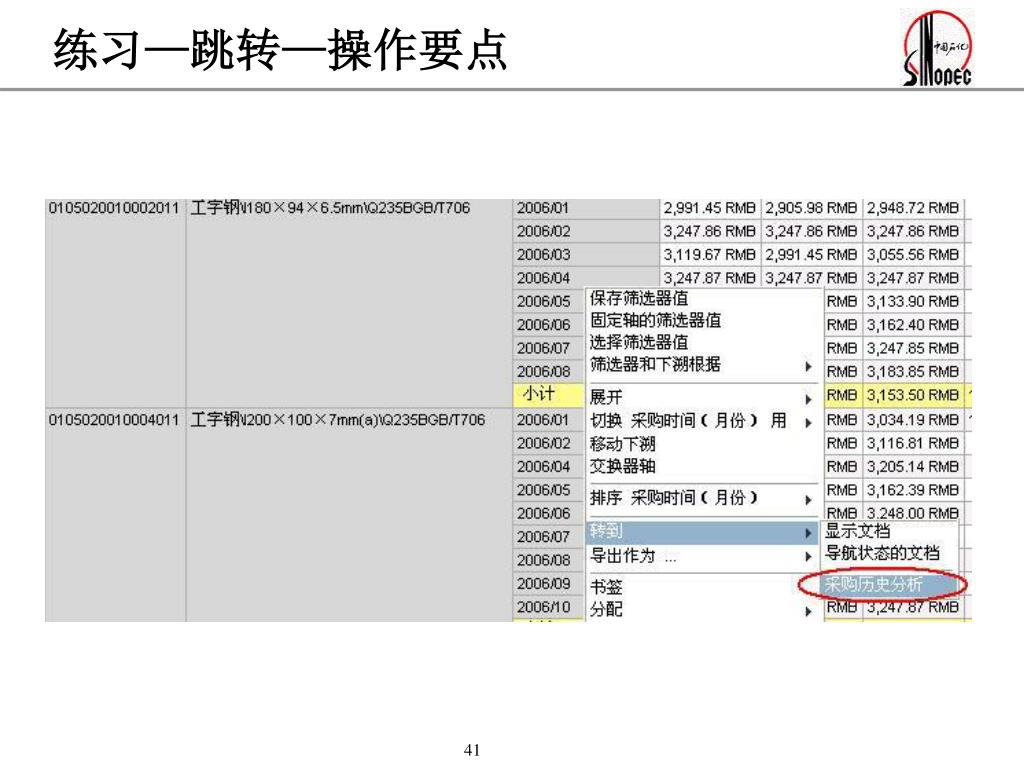Click value 3,119.67 RMB
Image resolution: width=1024 pixels, height=768 pixels.
(709, 255)
